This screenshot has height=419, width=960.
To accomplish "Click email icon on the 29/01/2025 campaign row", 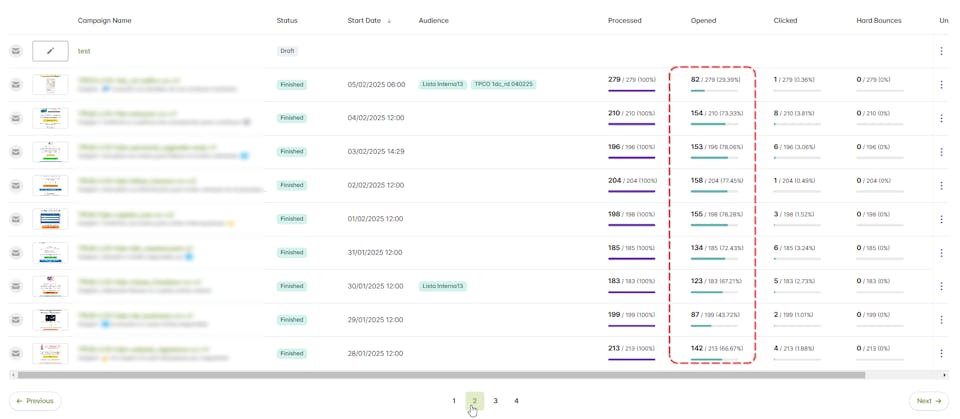I will click(16, 320).
